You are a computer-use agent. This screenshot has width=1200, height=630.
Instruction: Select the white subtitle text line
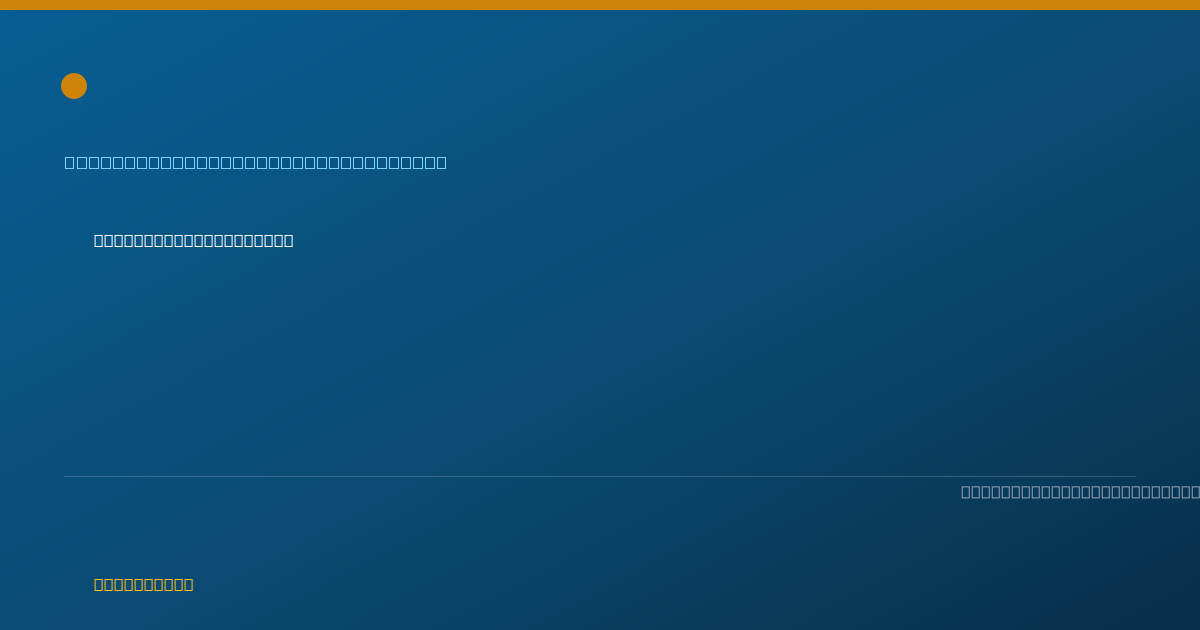(194, 240)
